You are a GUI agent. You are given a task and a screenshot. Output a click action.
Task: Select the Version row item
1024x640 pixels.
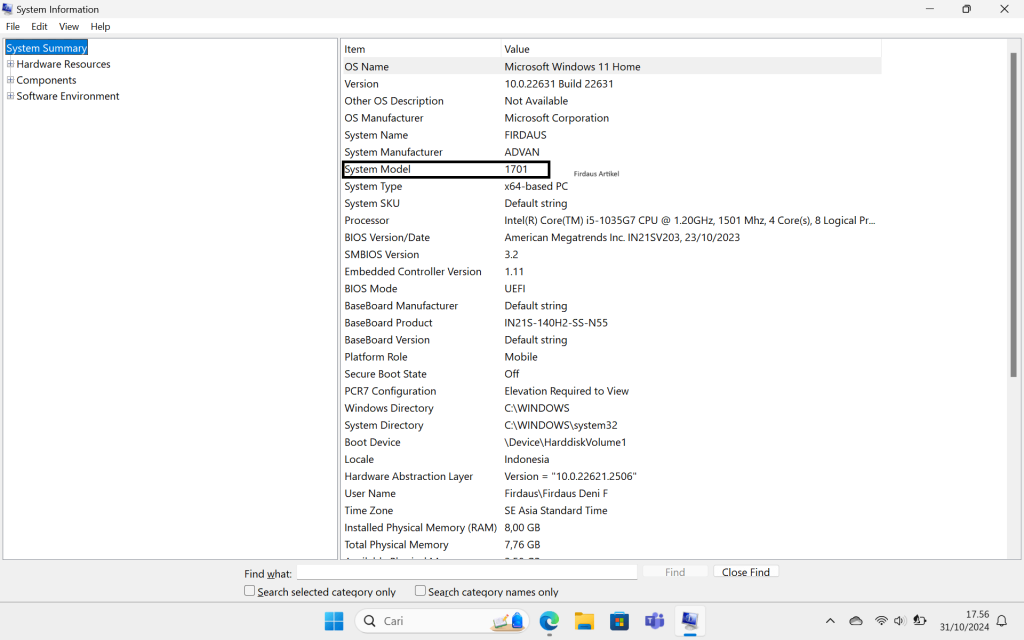362,84
